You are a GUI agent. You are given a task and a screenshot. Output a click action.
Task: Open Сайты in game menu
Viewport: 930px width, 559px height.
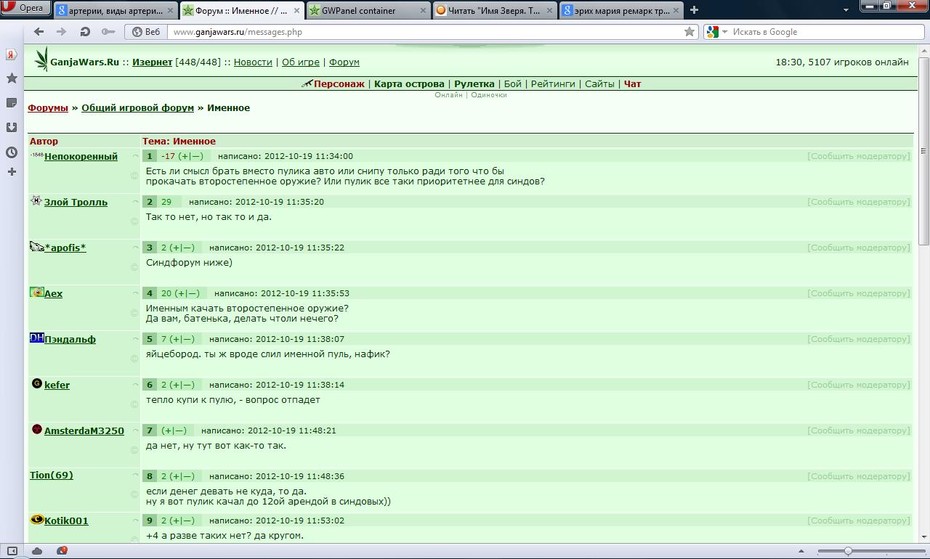coord(600,84)
